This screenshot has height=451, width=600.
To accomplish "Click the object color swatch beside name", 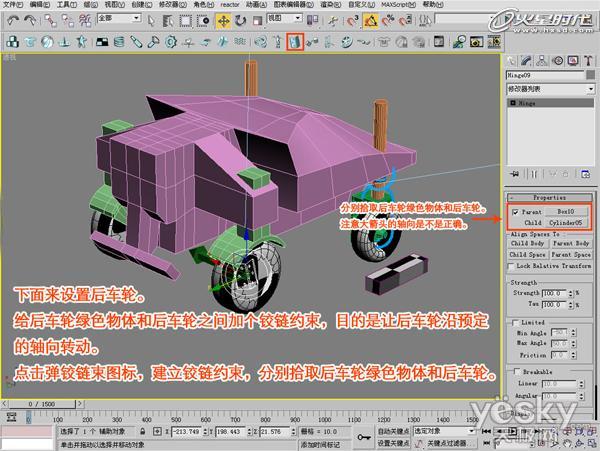I will (591, 75).
